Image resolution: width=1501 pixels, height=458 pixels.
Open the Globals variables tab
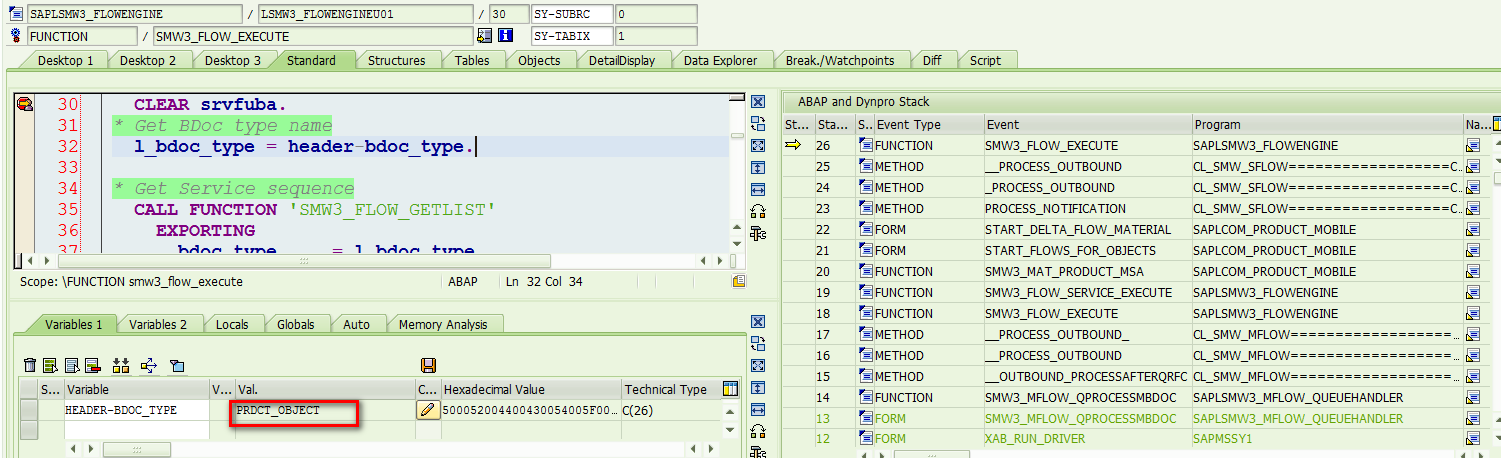tap(296, 324)
